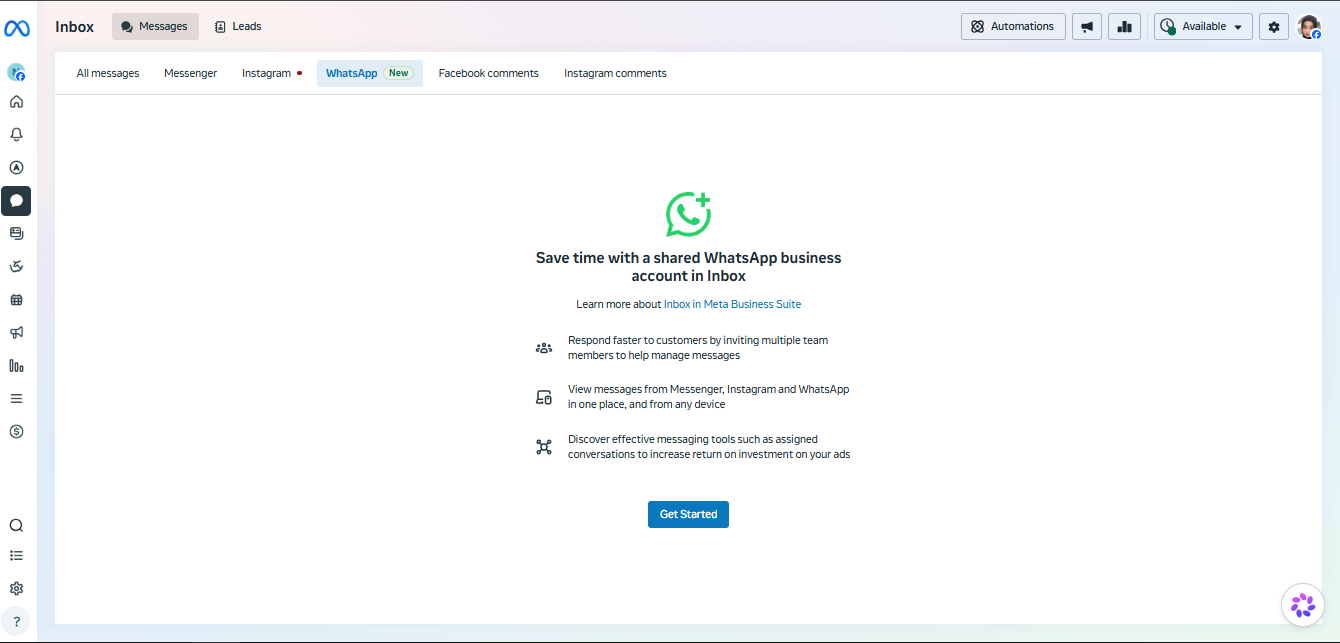Click the devices icon beside View messages
Image resolution: width=1340 pixels, height=643 pixels.
point(544,397)
